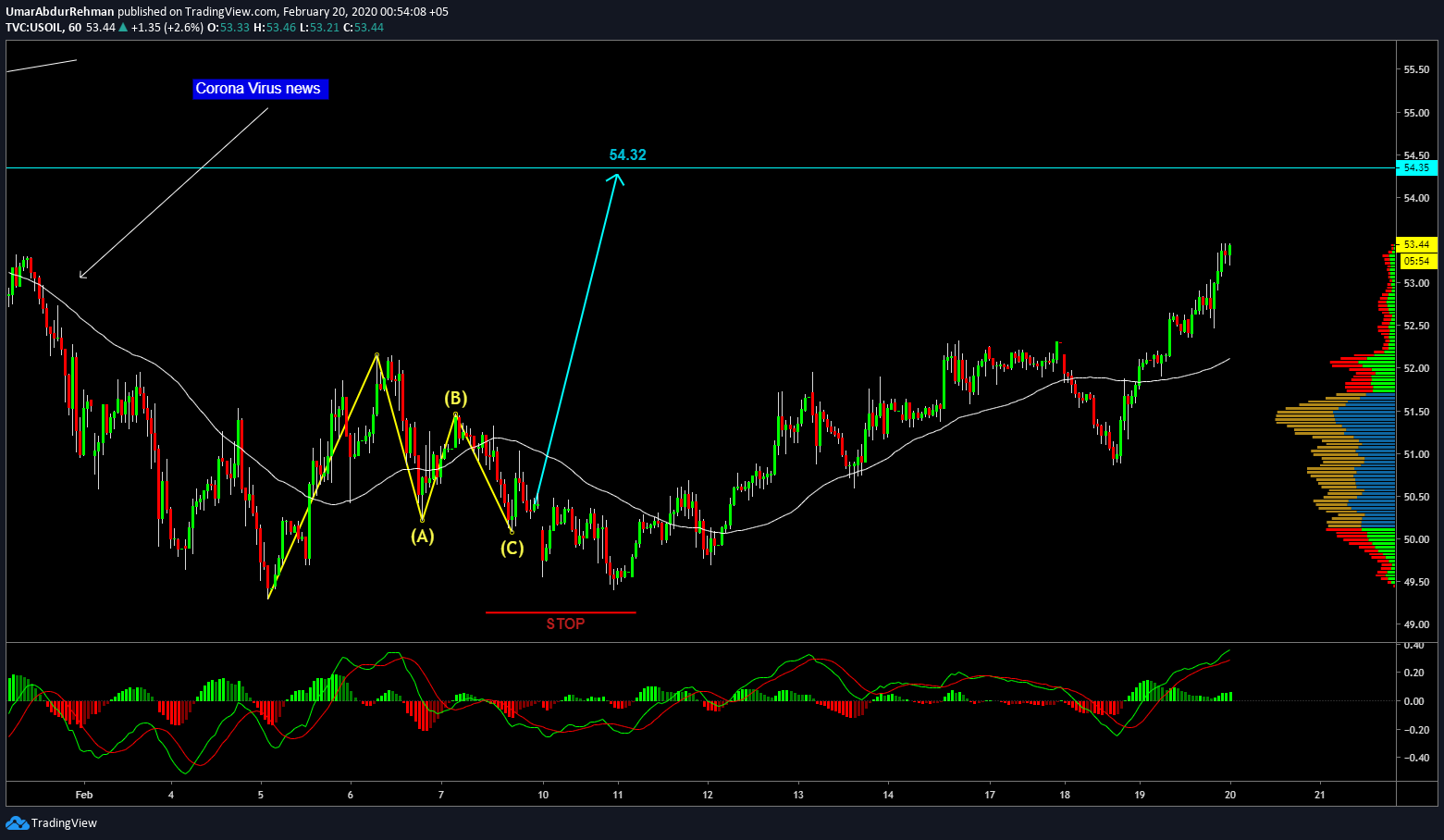1444x840 pixels.
Task: Select the Corona Virus news label
Action: 258,89
